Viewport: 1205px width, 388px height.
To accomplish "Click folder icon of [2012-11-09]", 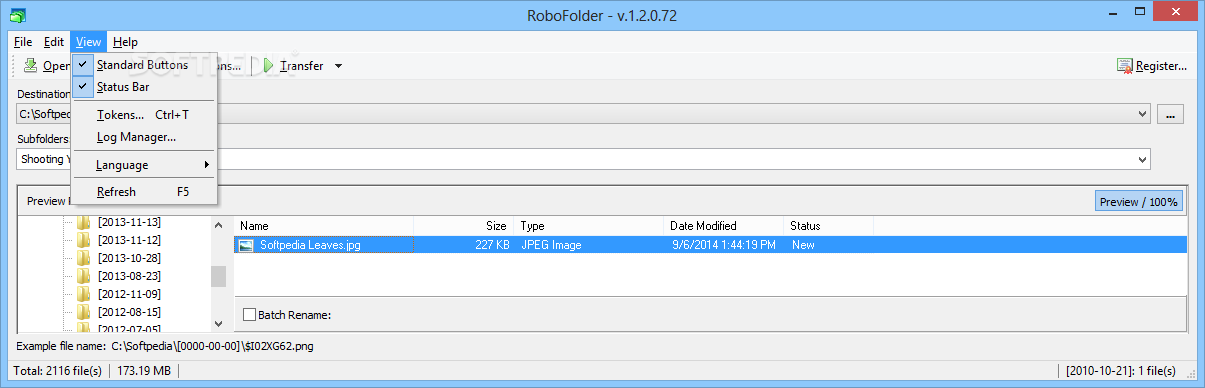I will point(84,294).
